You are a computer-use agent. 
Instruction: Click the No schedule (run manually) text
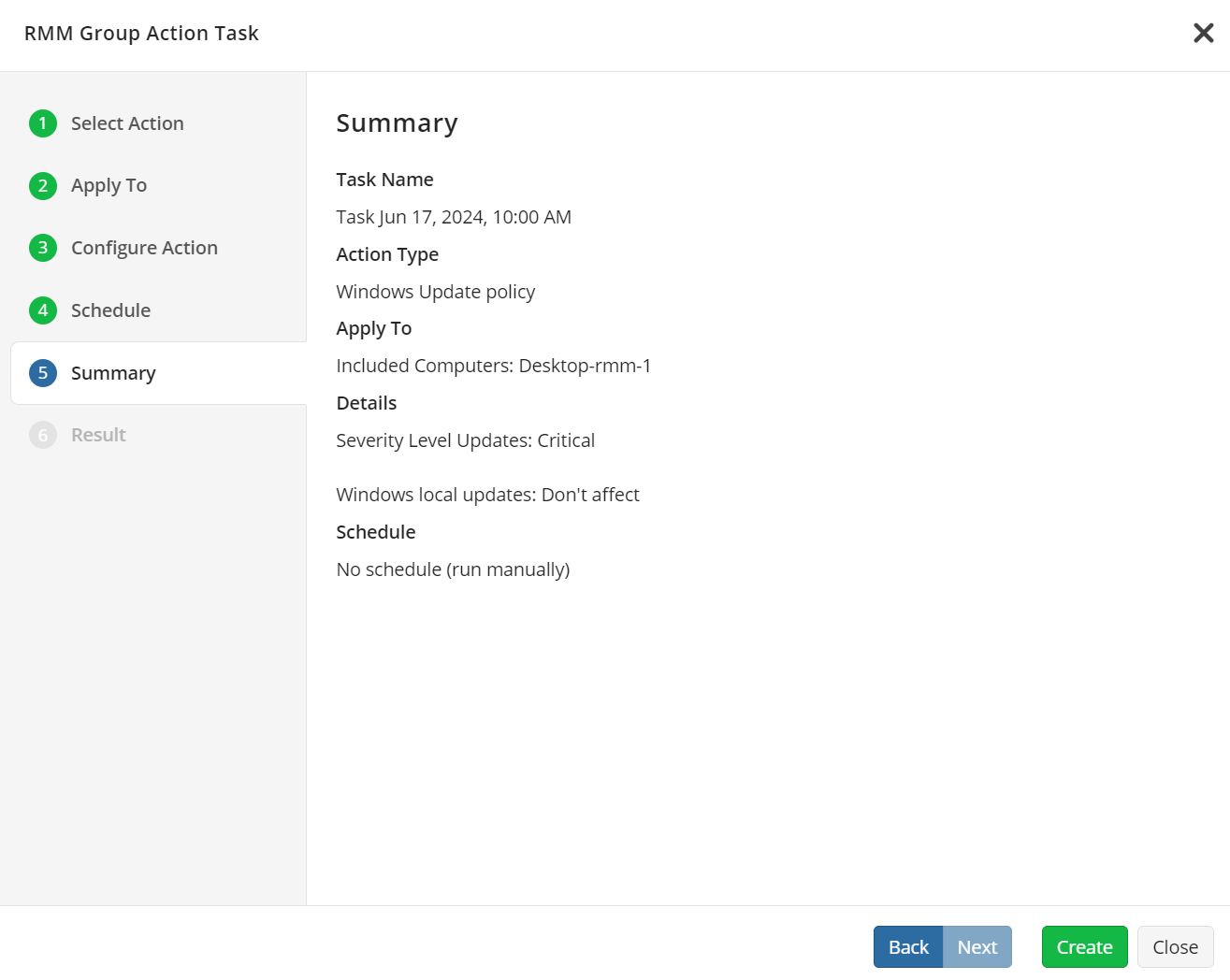(453, 569)
